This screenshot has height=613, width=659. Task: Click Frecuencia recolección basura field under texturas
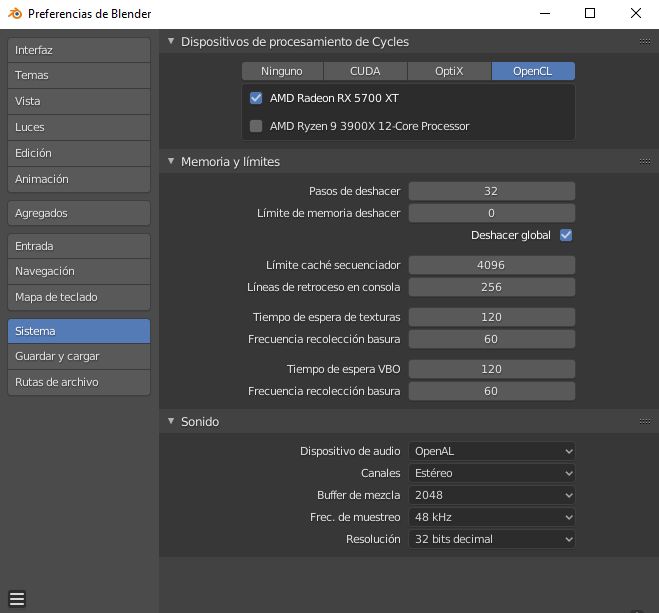[492, 339]
